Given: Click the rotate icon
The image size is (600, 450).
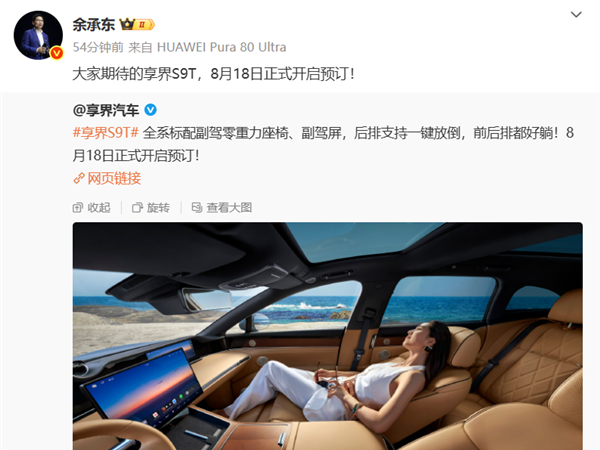Looking at the screenshot, I should pyautogui.click(x=137, y=208).
